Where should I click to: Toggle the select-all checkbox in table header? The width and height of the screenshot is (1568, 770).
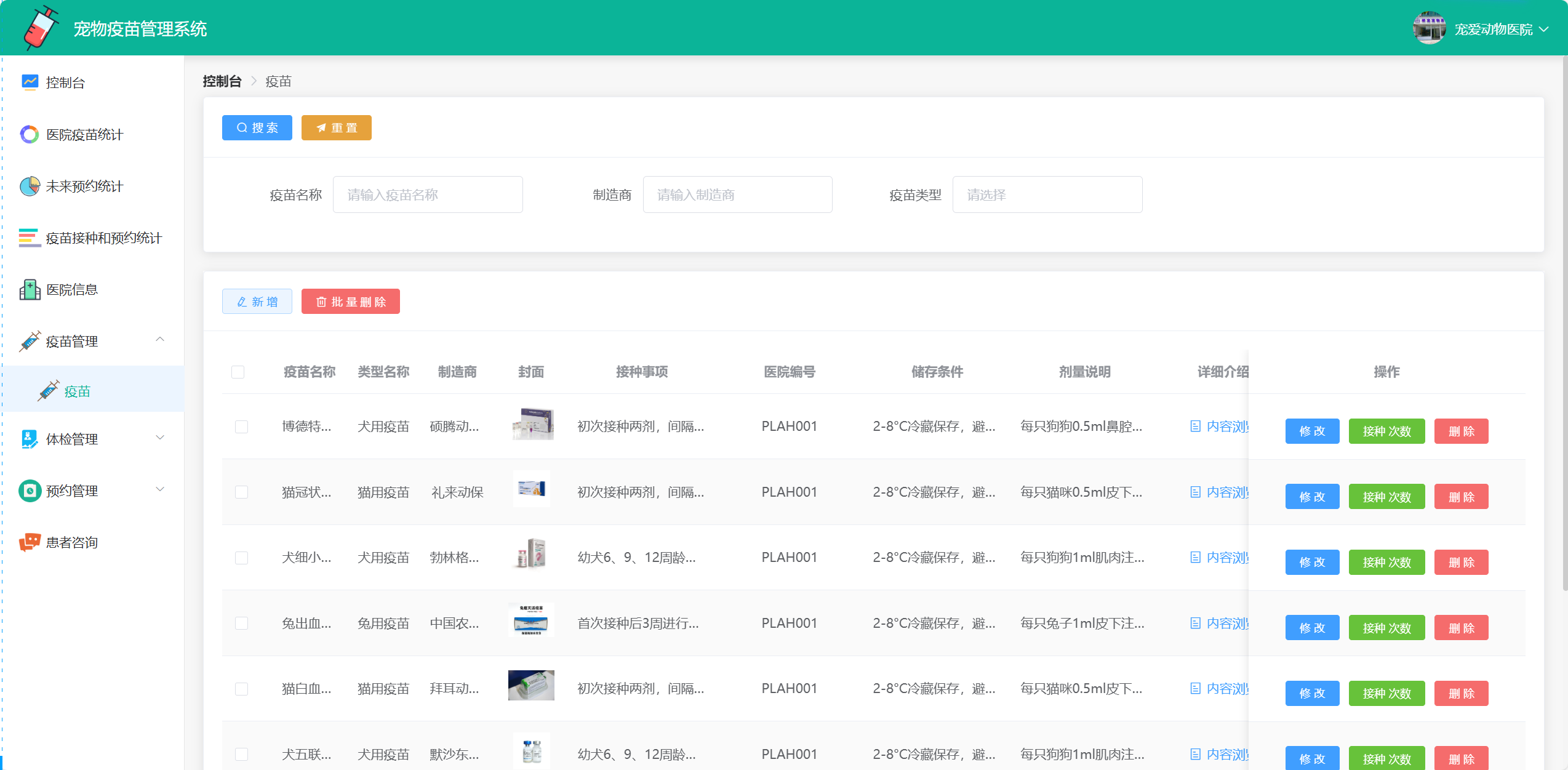click(x=238, y=372)
